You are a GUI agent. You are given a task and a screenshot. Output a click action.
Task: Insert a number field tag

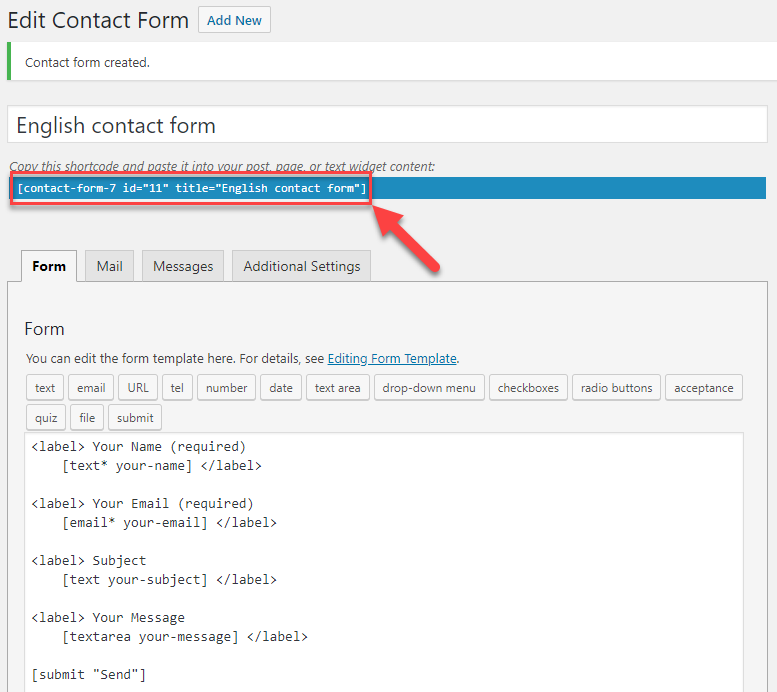coord(226,388)
